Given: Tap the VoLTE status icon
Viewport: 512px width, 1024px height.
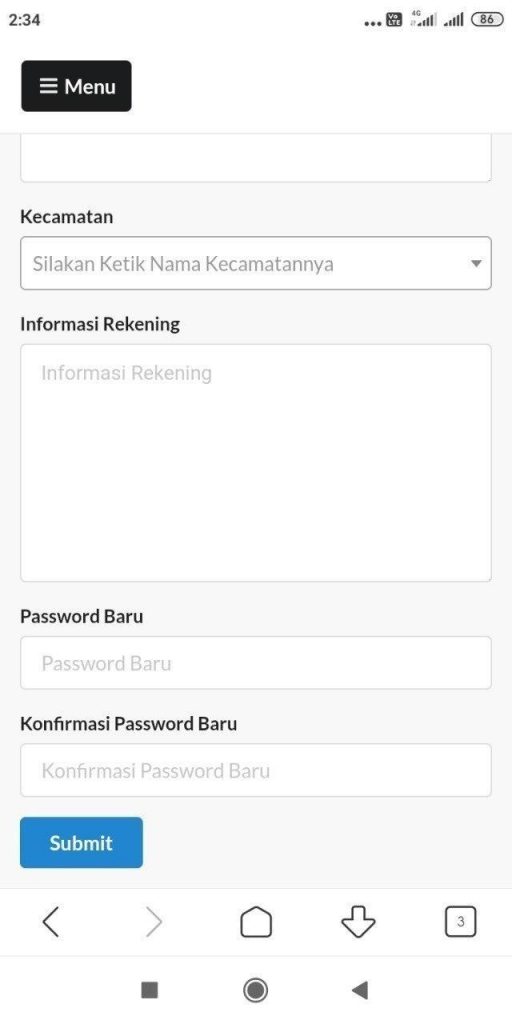Looking at the screenshot, I should click(394, 20).
